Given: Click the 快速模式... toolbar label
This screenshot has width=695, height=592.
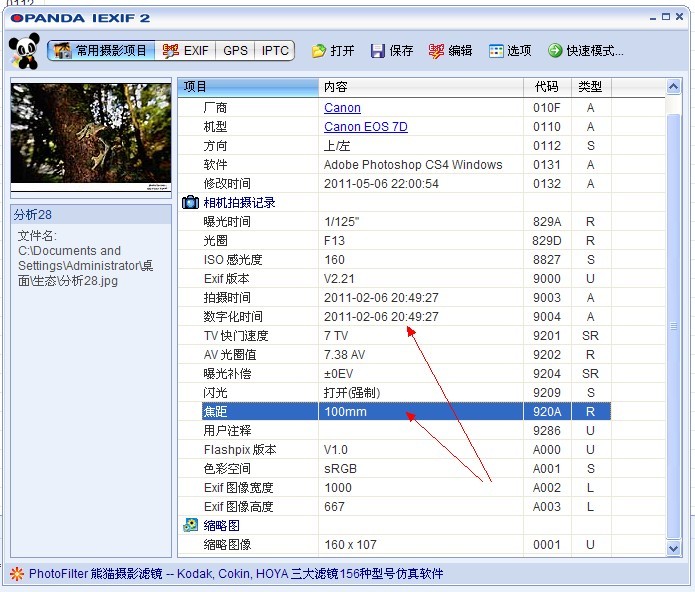Looking at the screenshot, I should [x=595, y=51].
